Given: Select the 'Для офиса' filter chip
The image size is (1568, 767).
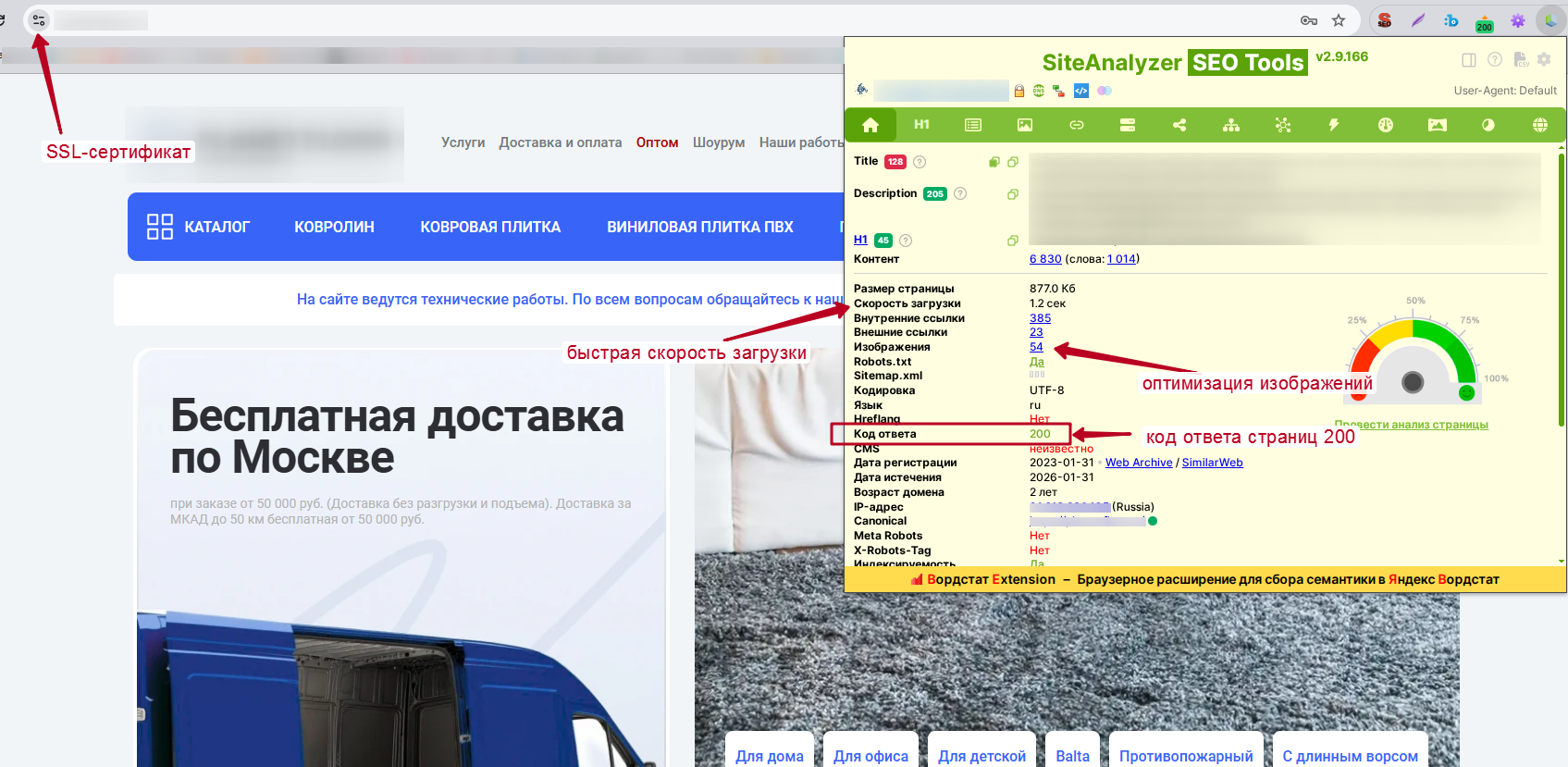Looking at the screenshot, I should coord(870,750).
